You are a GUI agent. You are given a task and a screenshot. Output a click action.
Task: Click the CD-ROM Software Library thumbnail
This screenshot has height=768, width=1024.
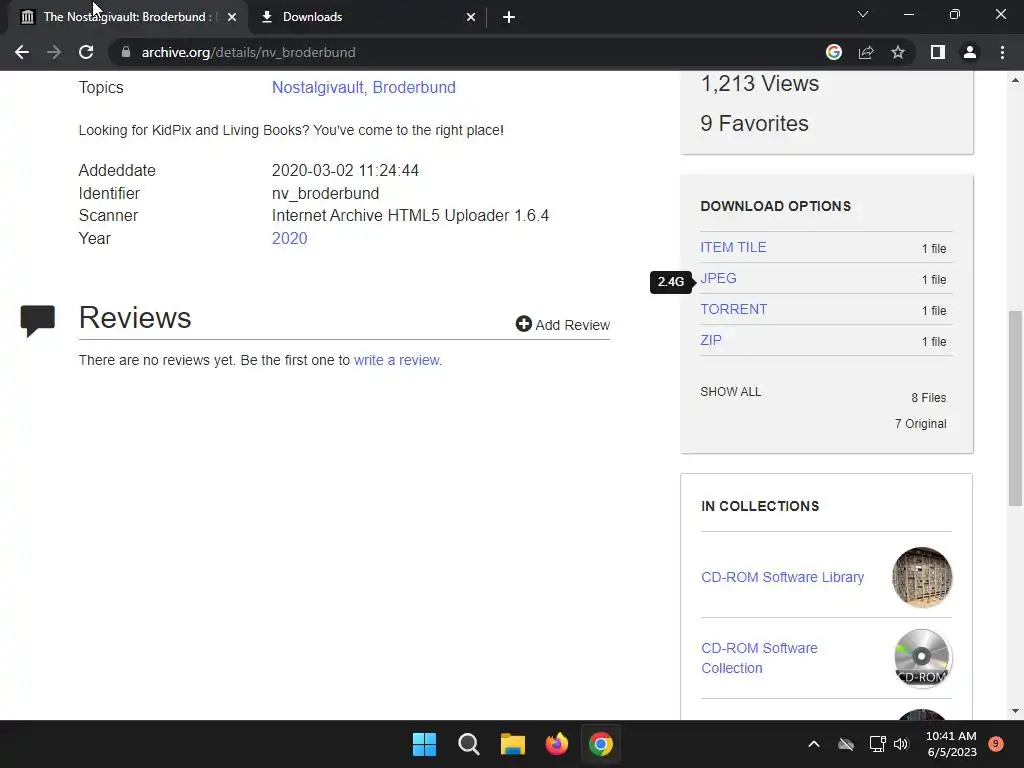point(921,577)
